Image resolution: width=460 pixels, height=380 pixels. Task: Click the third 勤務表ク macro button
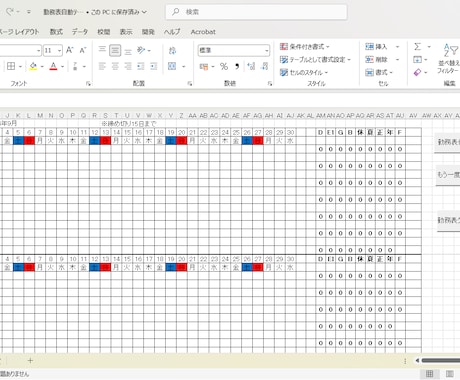point(449,220)
